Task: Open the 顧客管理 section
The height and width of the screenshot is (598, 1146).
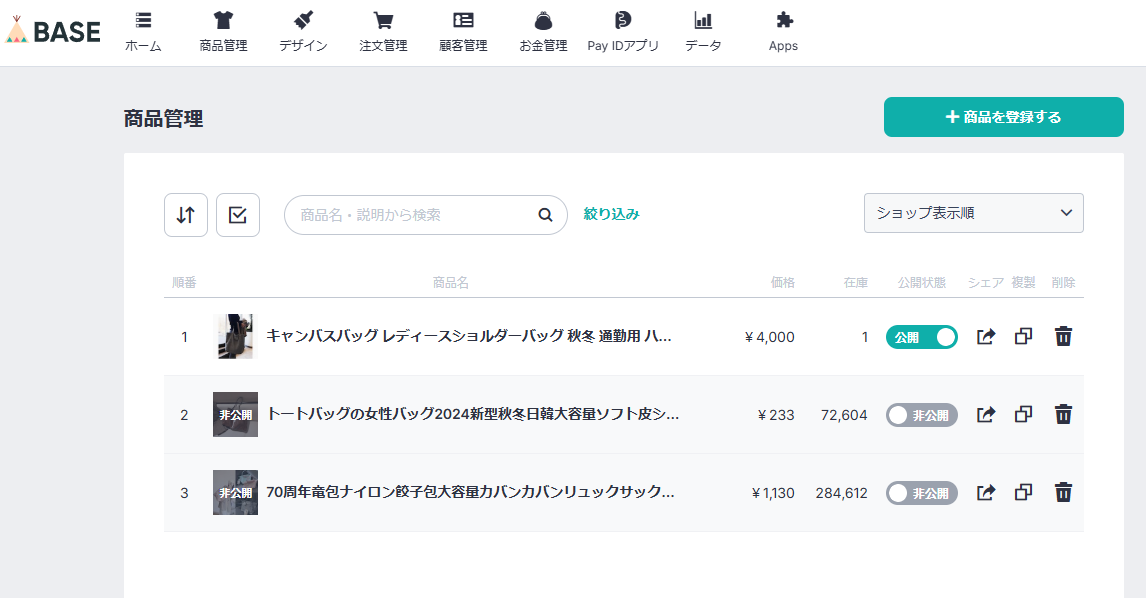Action: pos(463,32)
